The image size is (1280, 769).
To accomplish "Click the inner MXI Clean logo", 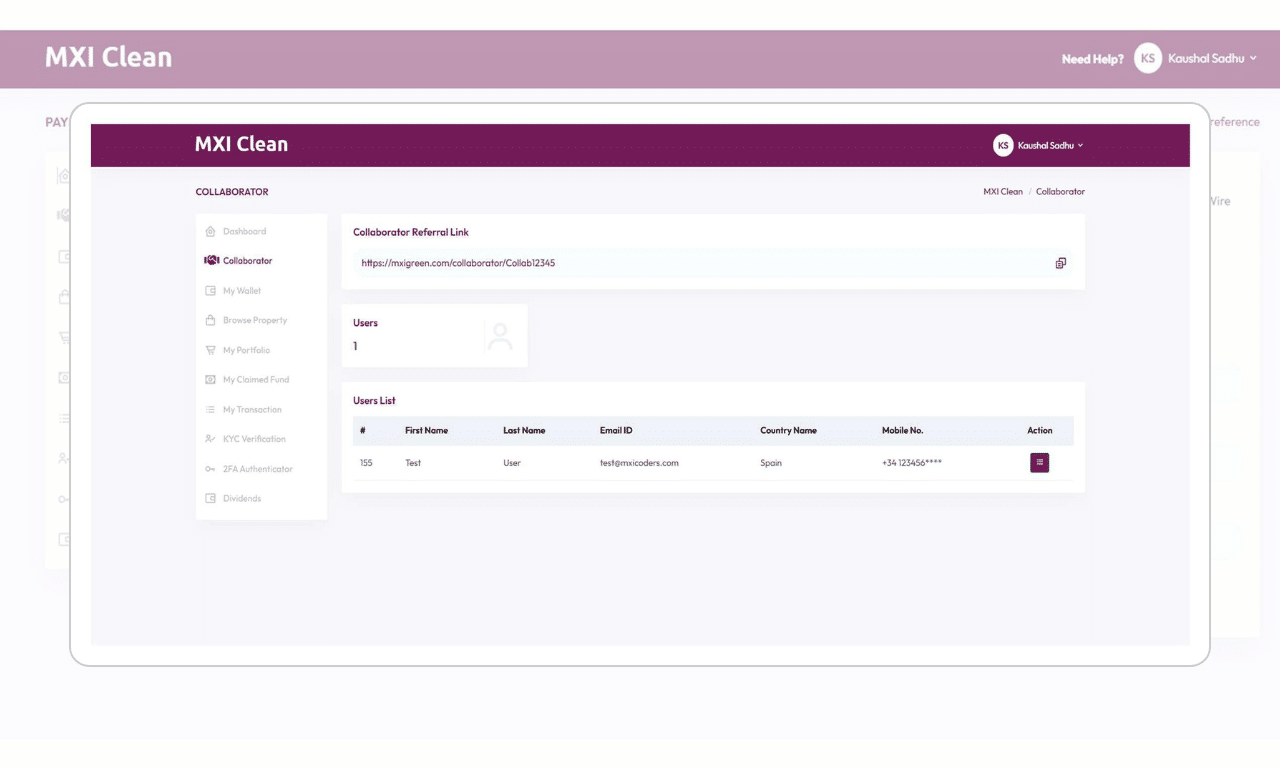I will click(241, 145).
